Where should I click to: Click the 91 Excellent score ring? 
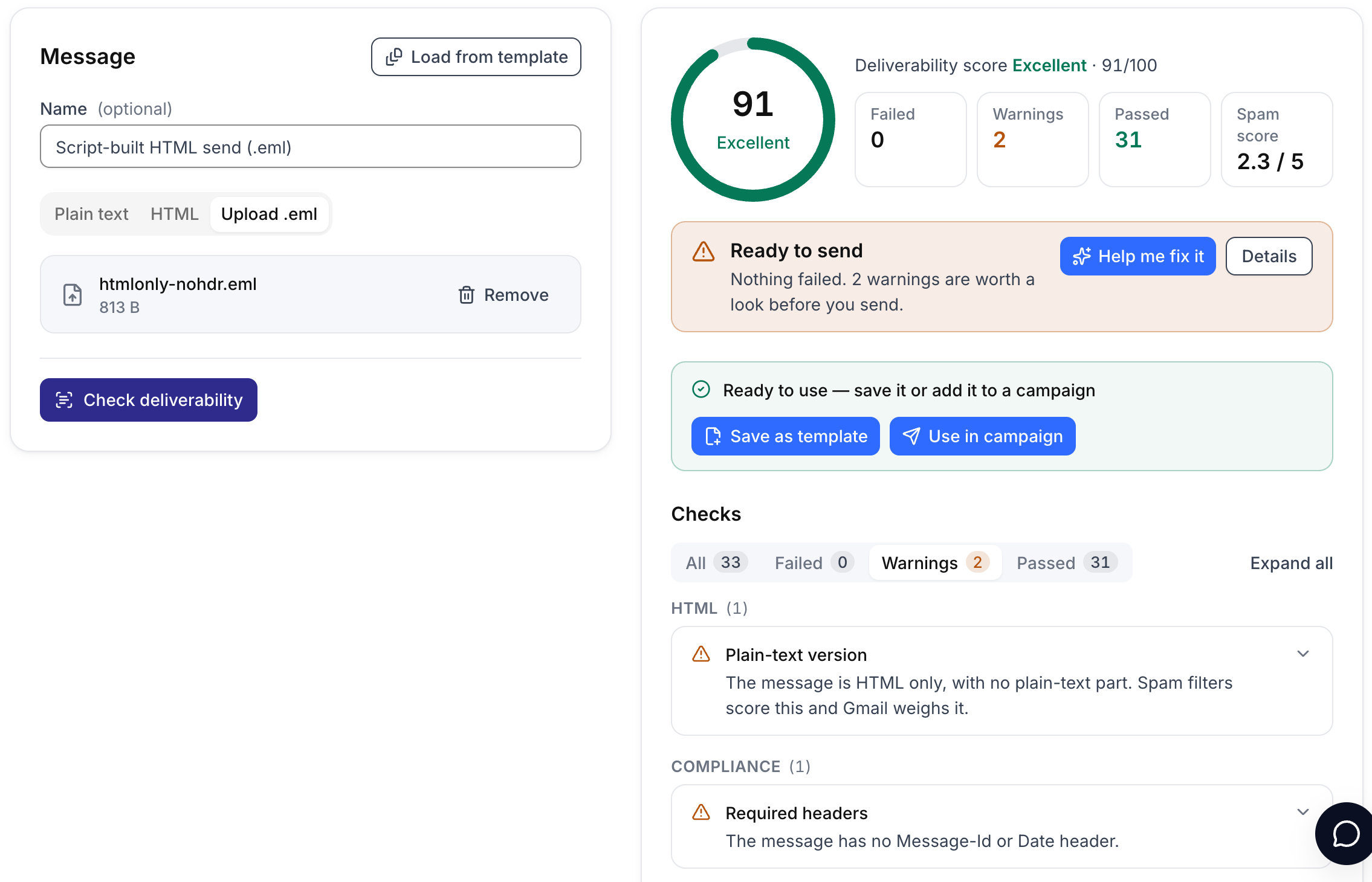coord(753,120)
